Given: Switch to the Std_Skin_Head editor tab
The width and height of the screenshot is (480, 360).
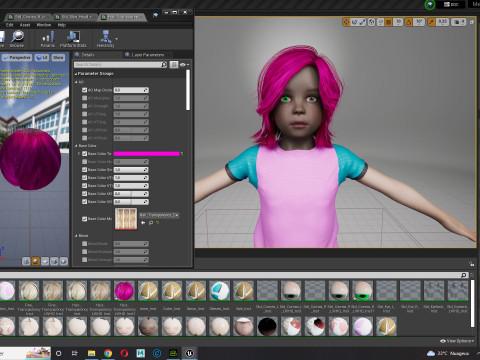Looking at the screenshot, I should pyautogui.click(x=76, y=16).
